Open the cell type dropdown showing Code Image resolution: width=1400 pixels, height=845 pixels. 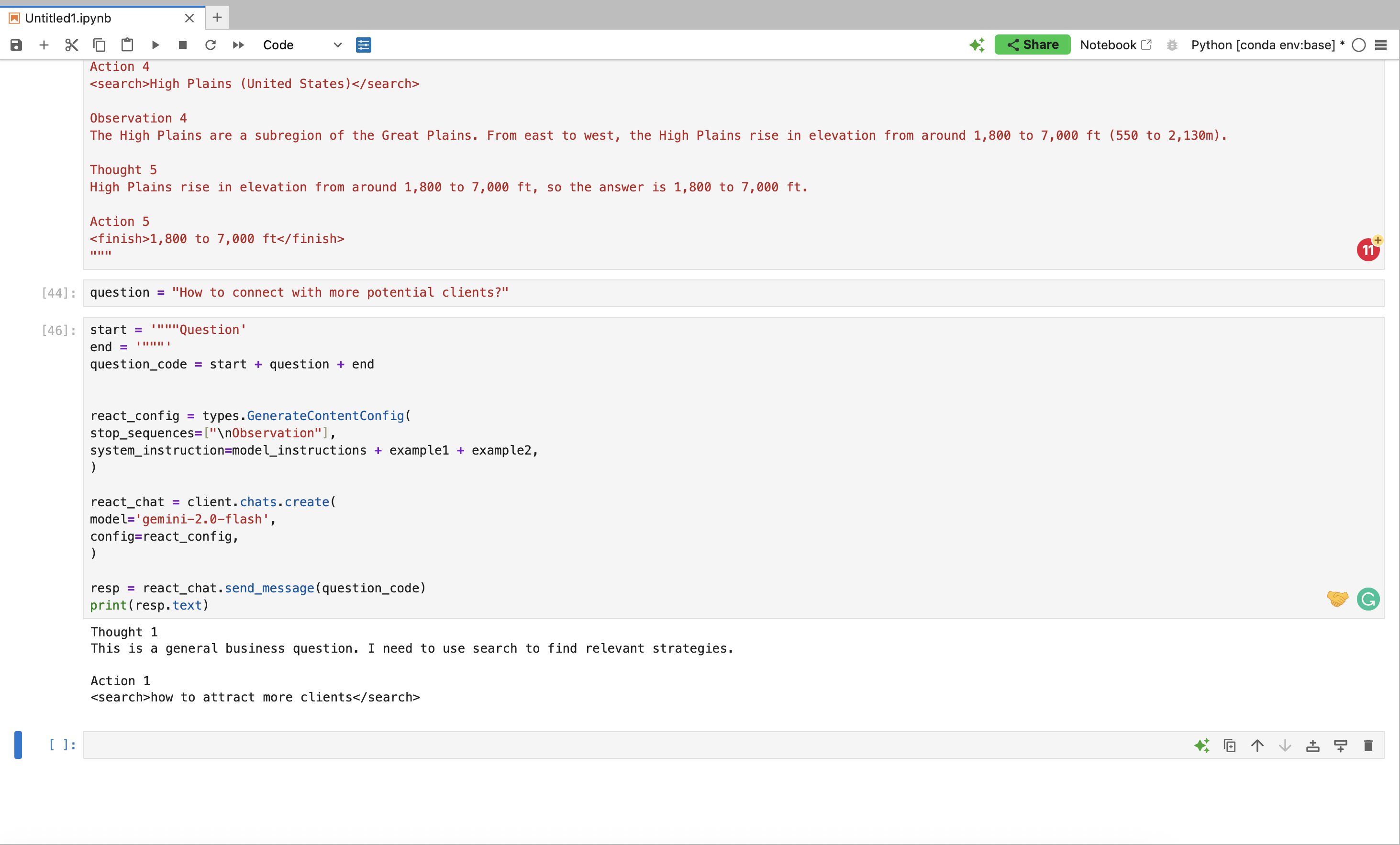(302, 45)
